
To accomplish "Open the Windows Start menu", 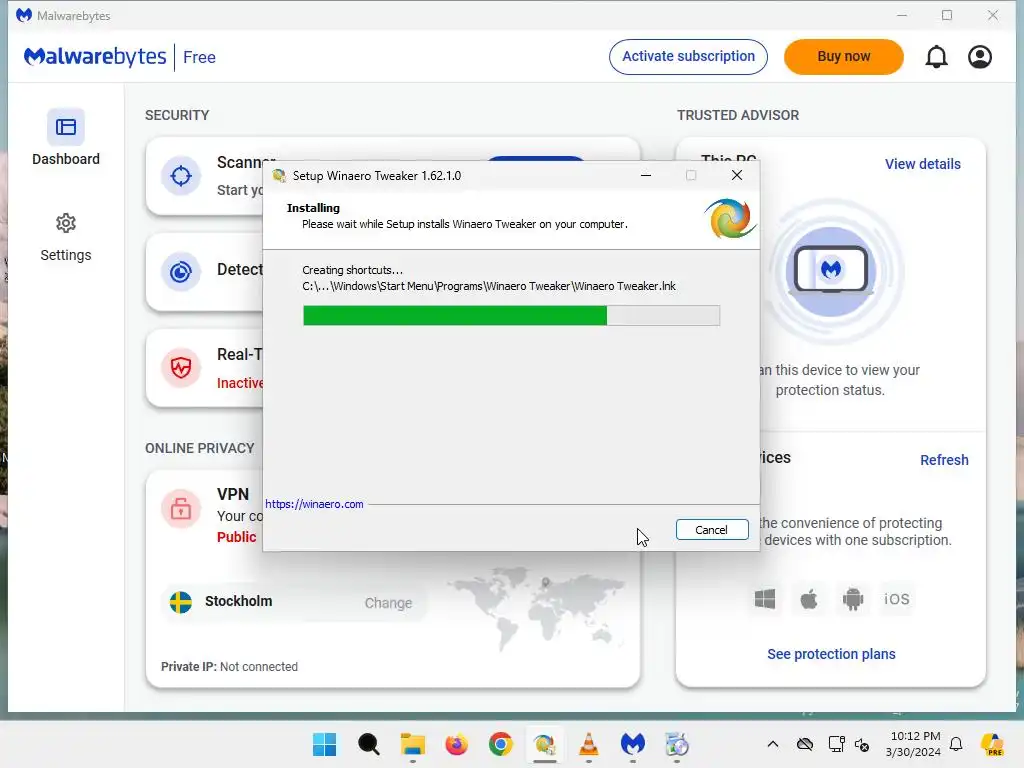I will (324, 744).
